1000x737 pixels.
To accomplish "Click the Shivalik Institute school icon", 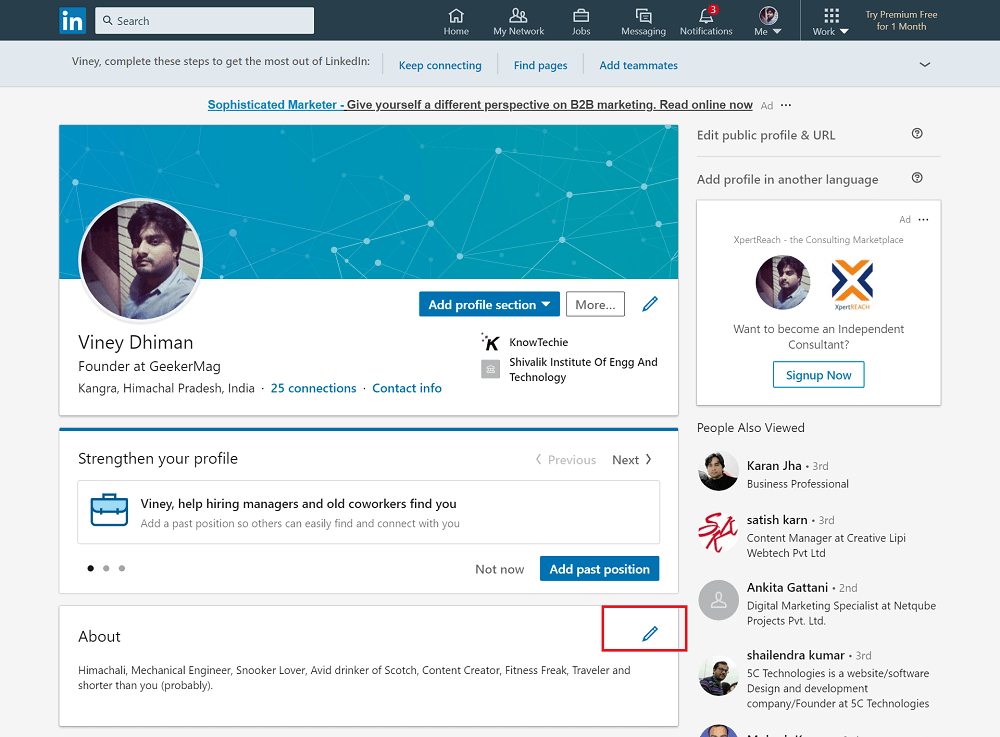I will click(490, 369).
